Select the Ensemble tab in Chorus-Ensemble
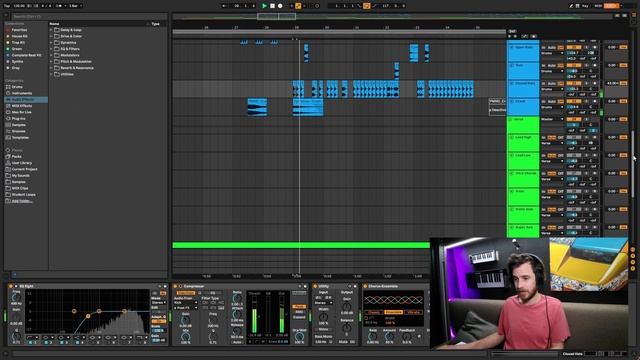640x360 pixels. tap(393, 312)
